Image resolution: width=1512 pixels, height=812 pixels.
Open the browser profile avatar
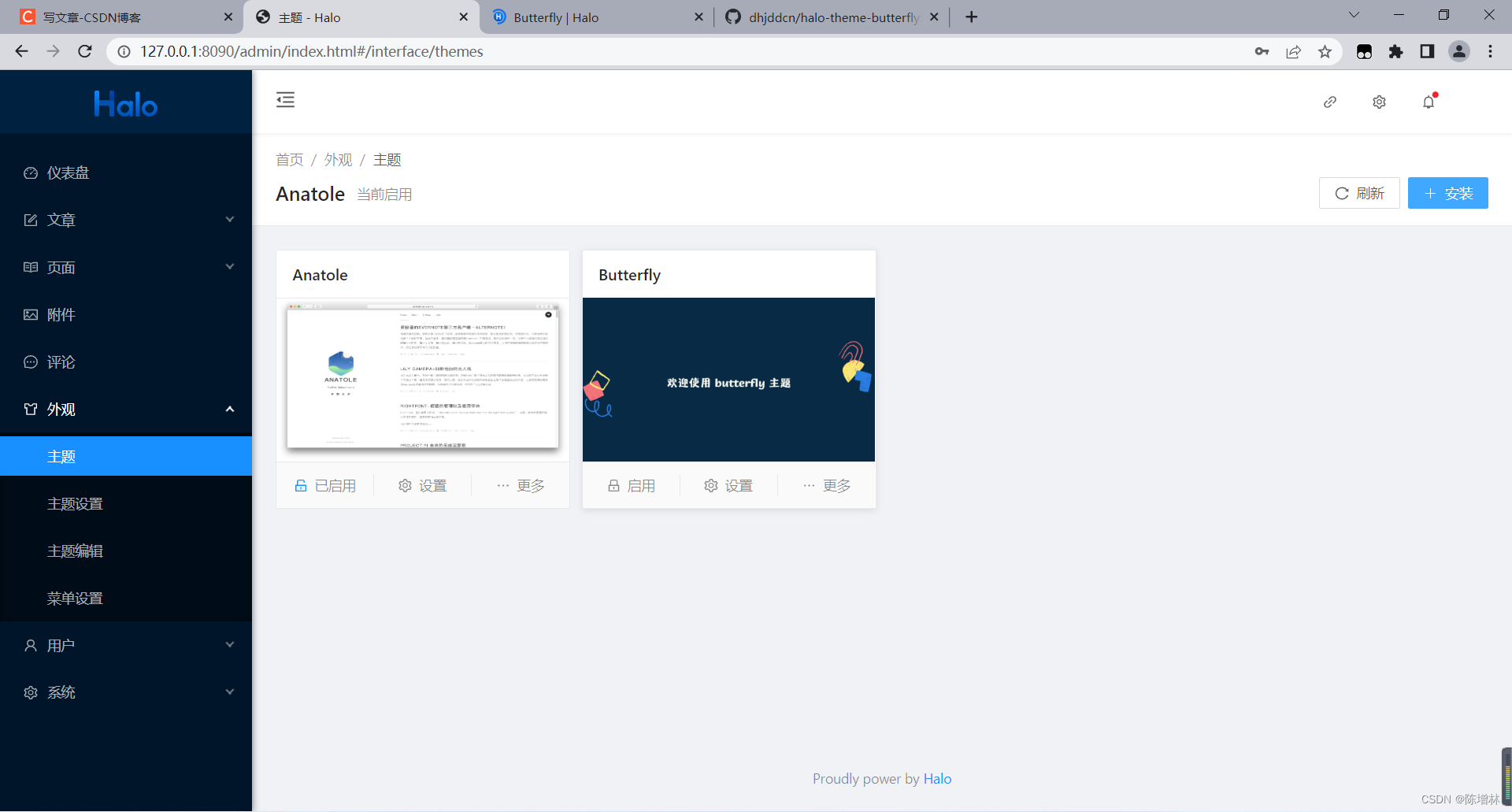coord(1459,51)
